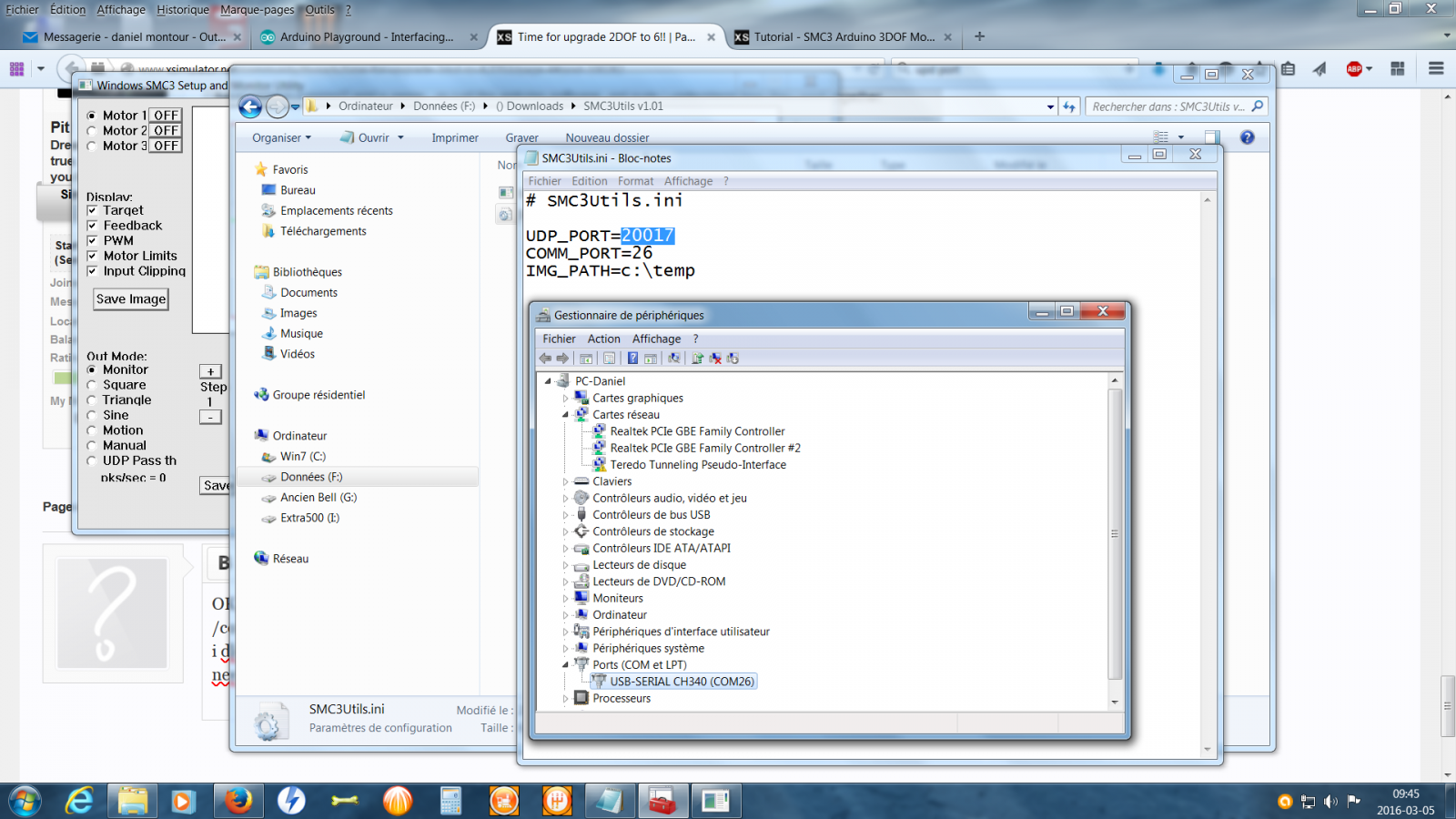Open the Organiser dropdown menu

[x=281, y=138]
